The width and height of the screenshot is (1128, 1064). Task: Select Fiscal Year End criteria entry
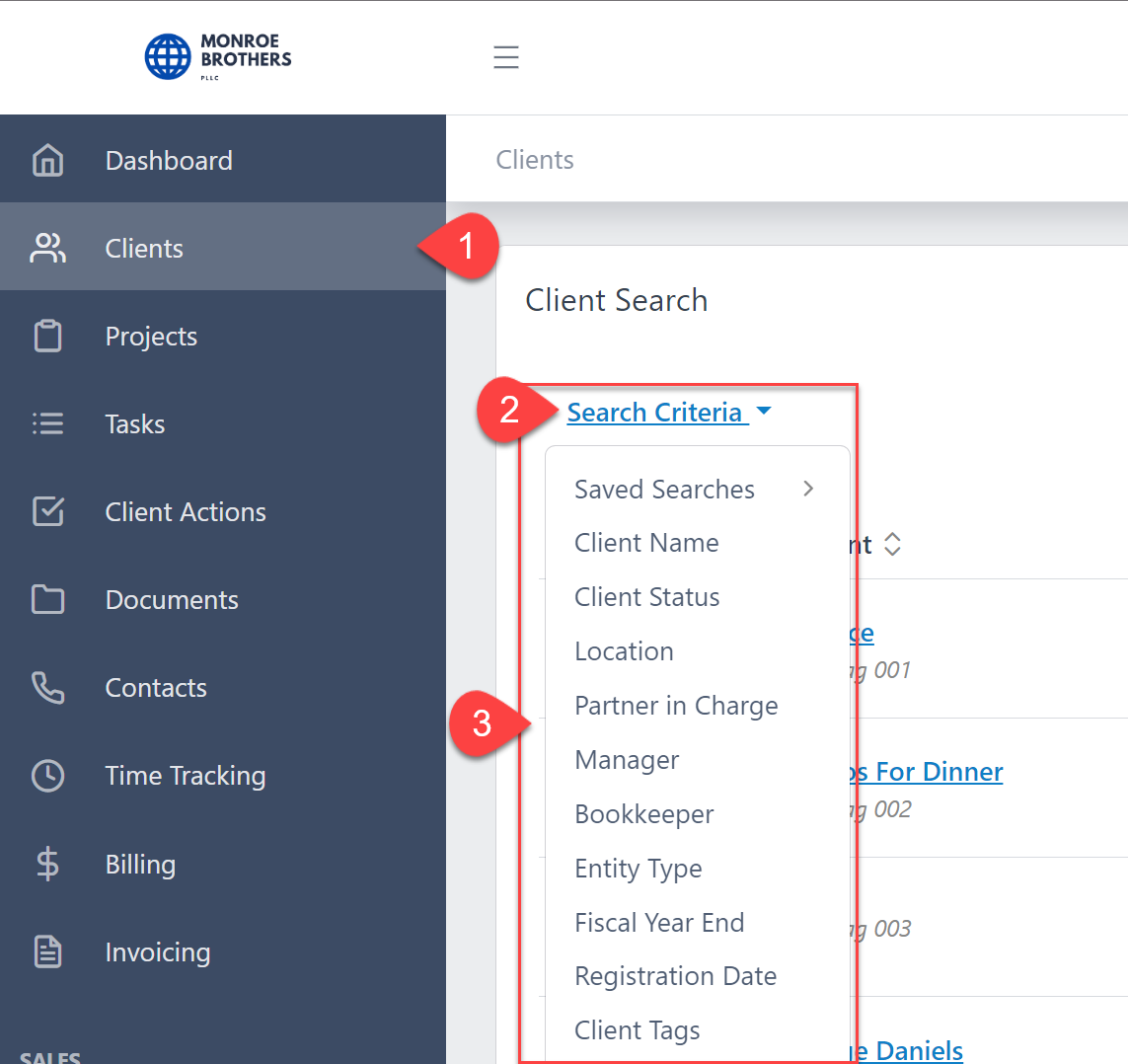click(x=659, y=922)
